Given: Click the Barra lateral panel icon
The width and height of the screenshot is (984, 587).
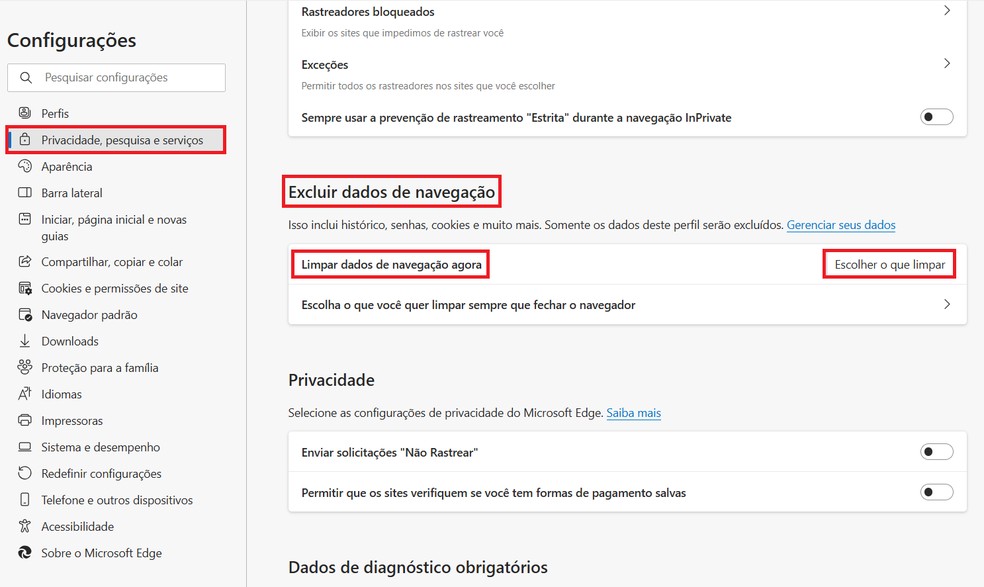Looking at the screenshot, I should pyautogui.click(x=24, y=192).
